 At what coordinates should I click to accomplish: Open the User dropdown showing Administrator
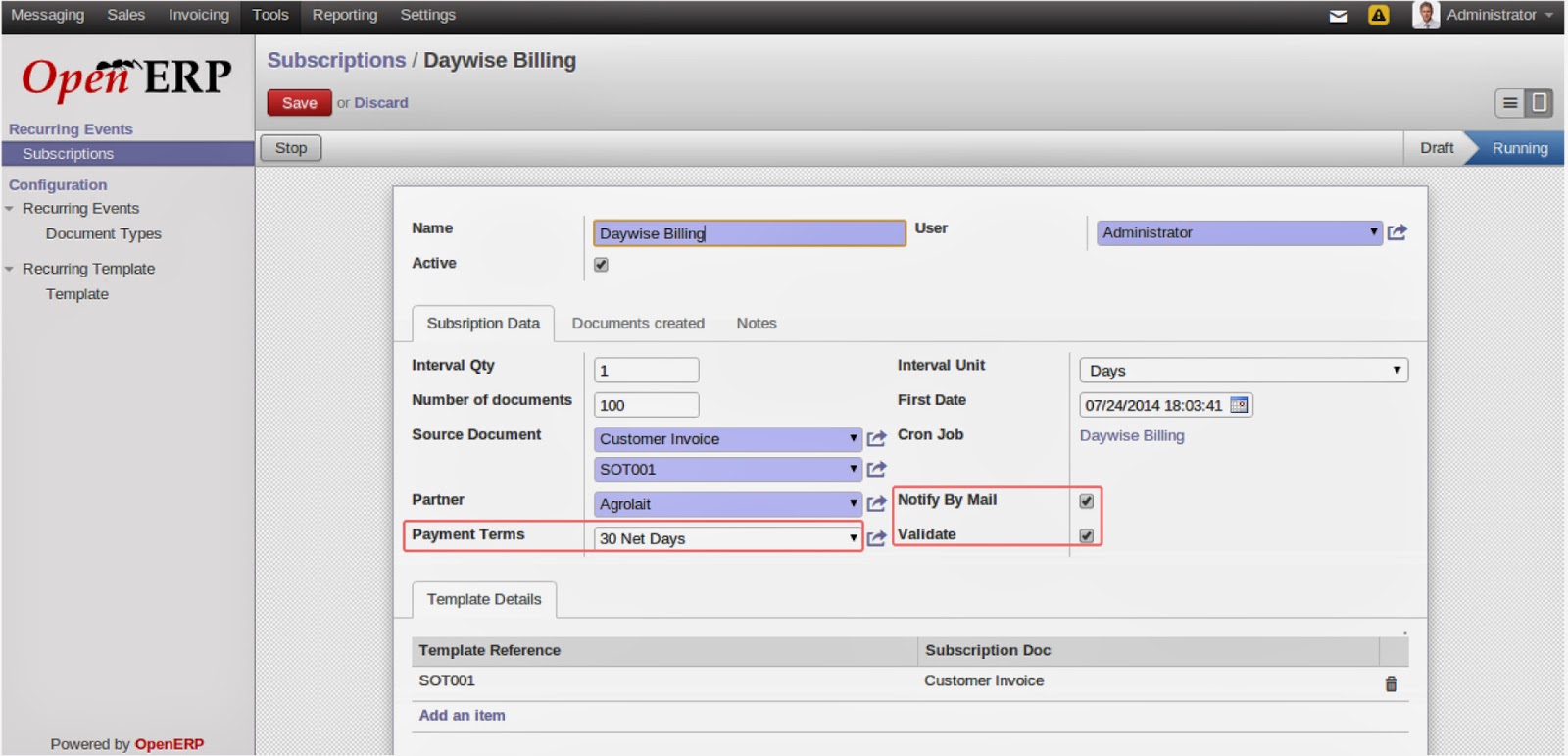coord(1239,232)
